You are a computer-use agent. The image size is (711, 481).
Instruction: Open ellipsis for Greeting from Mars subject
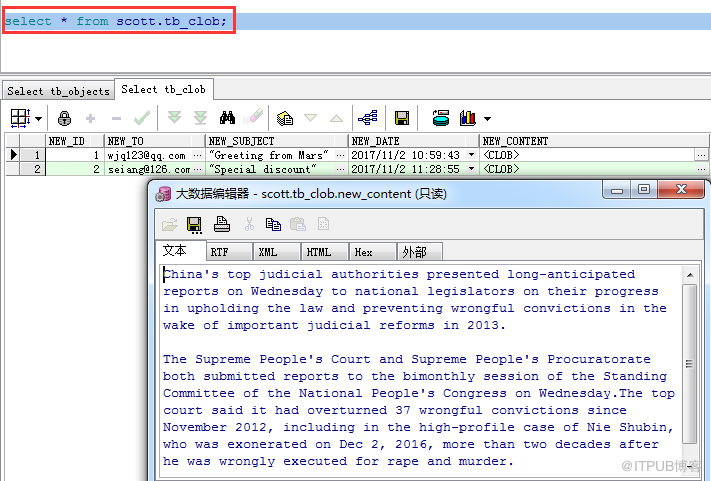[x=341, y=155]
